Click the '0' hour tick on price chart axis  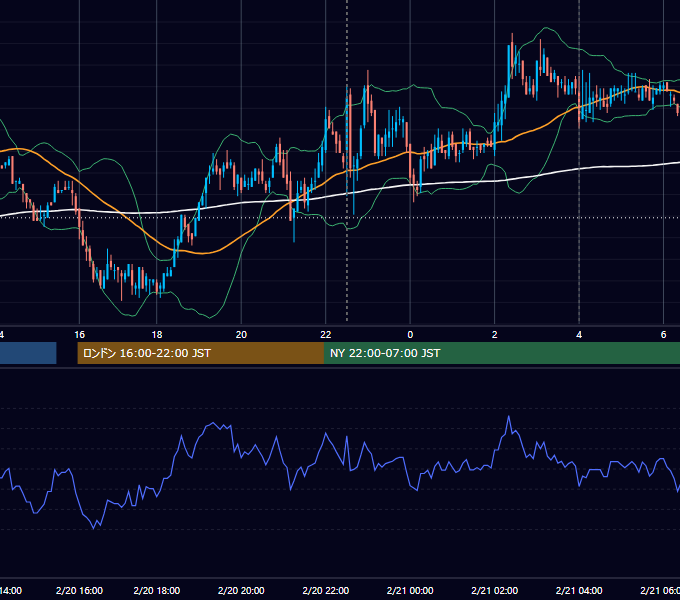pos(410,335)
